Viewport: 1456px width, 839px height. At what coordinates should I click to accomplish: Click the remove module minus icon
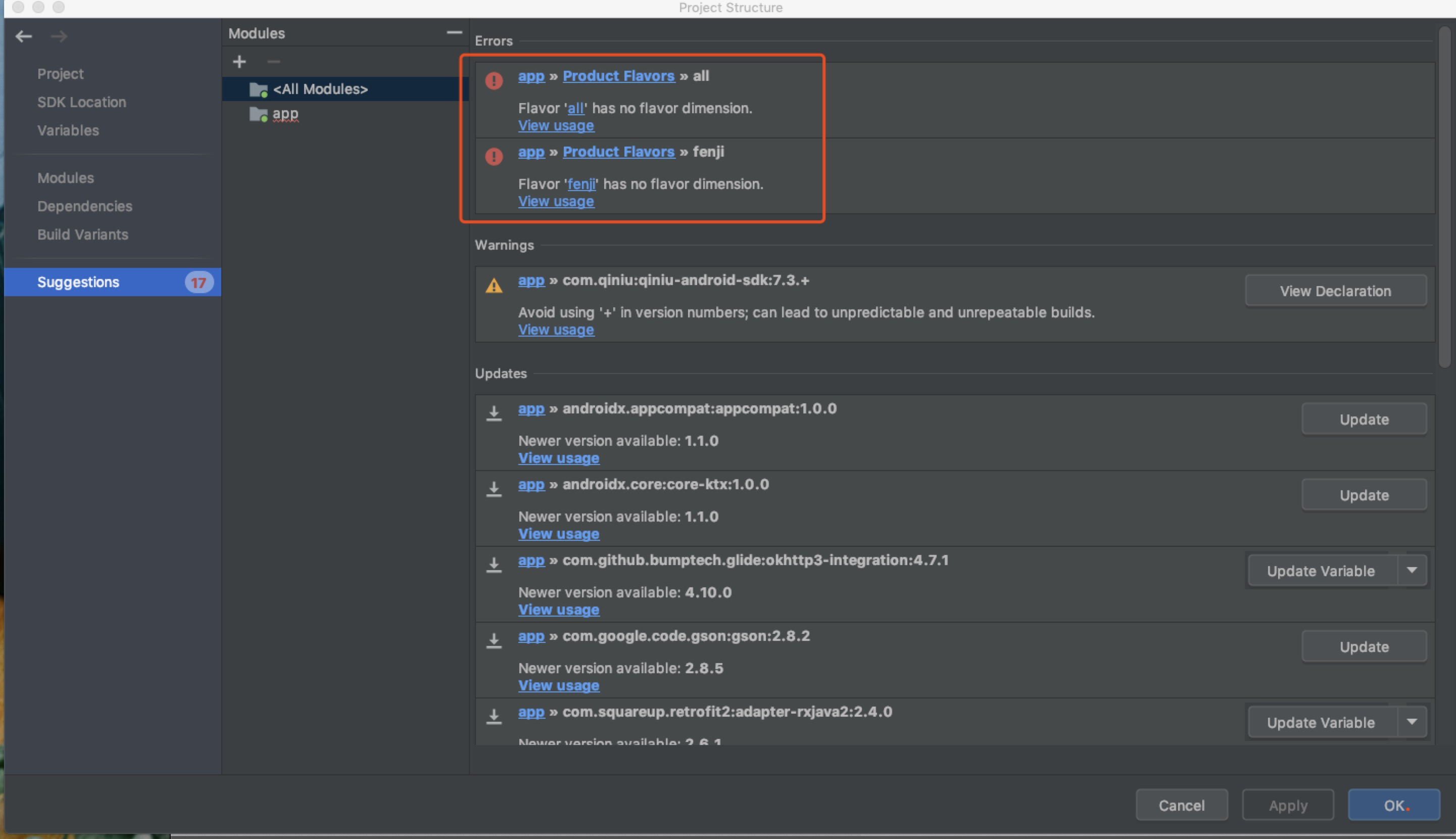274,62
